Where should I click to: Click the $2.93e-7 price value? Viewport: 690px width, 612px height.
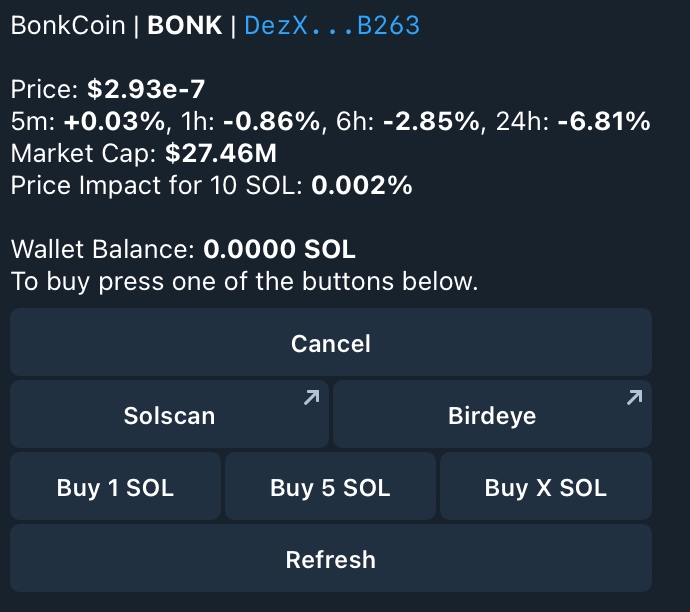click(146, 90)
